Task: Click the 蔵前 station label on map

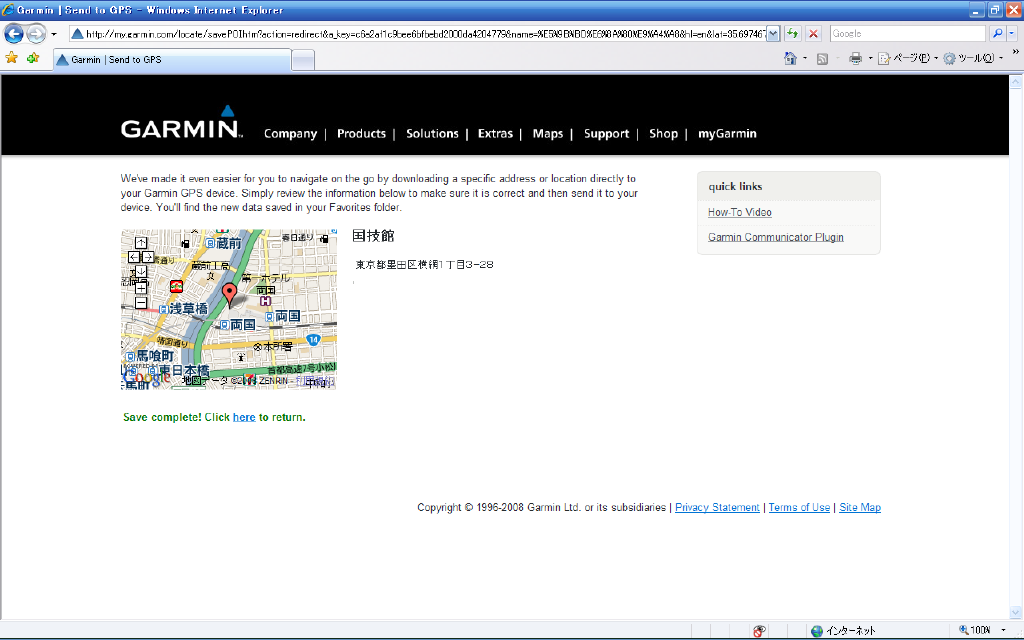Action: pos(224,243)
